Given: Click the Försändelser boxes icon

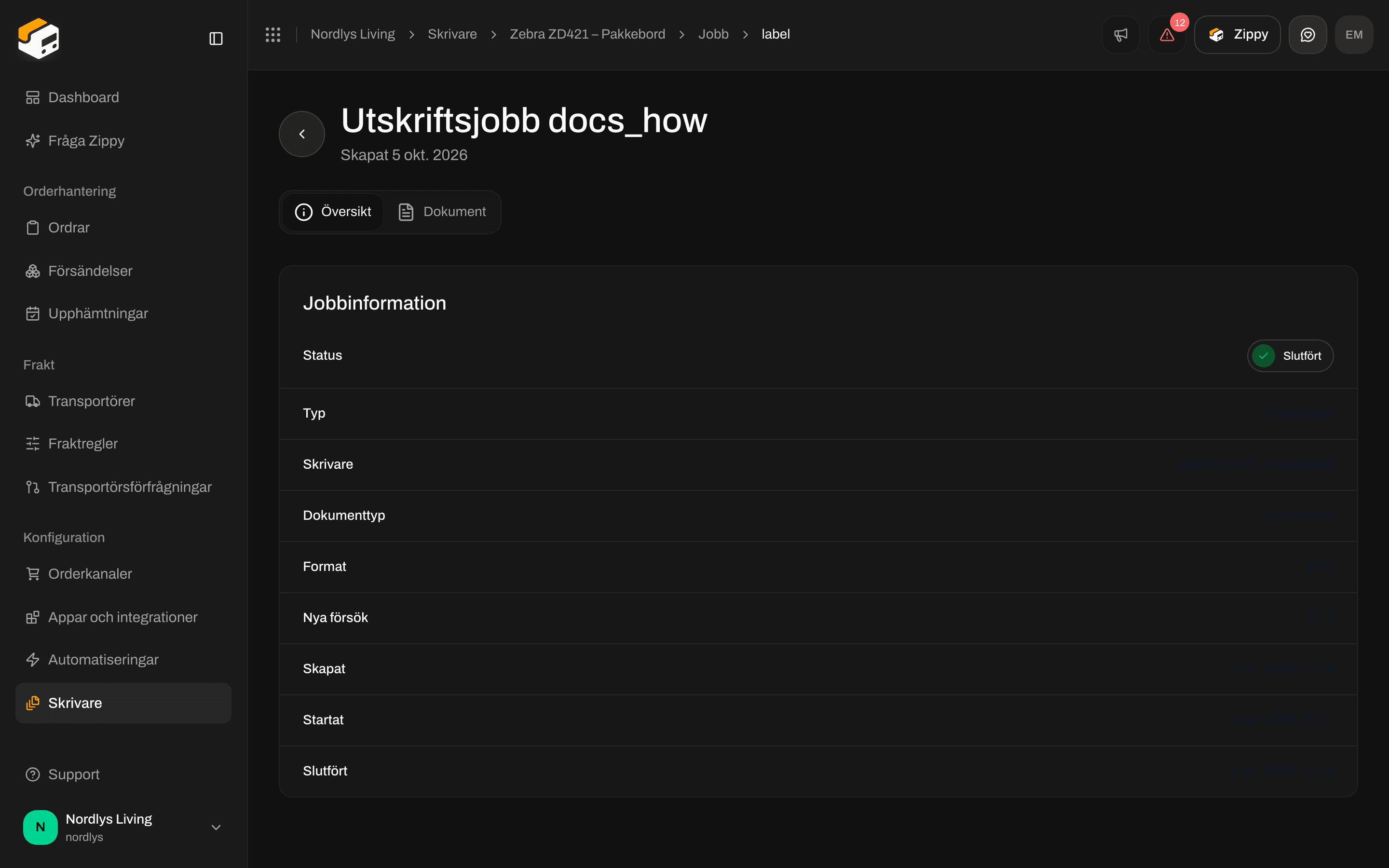Looking at the screenshot, I should tap(33, 271).
